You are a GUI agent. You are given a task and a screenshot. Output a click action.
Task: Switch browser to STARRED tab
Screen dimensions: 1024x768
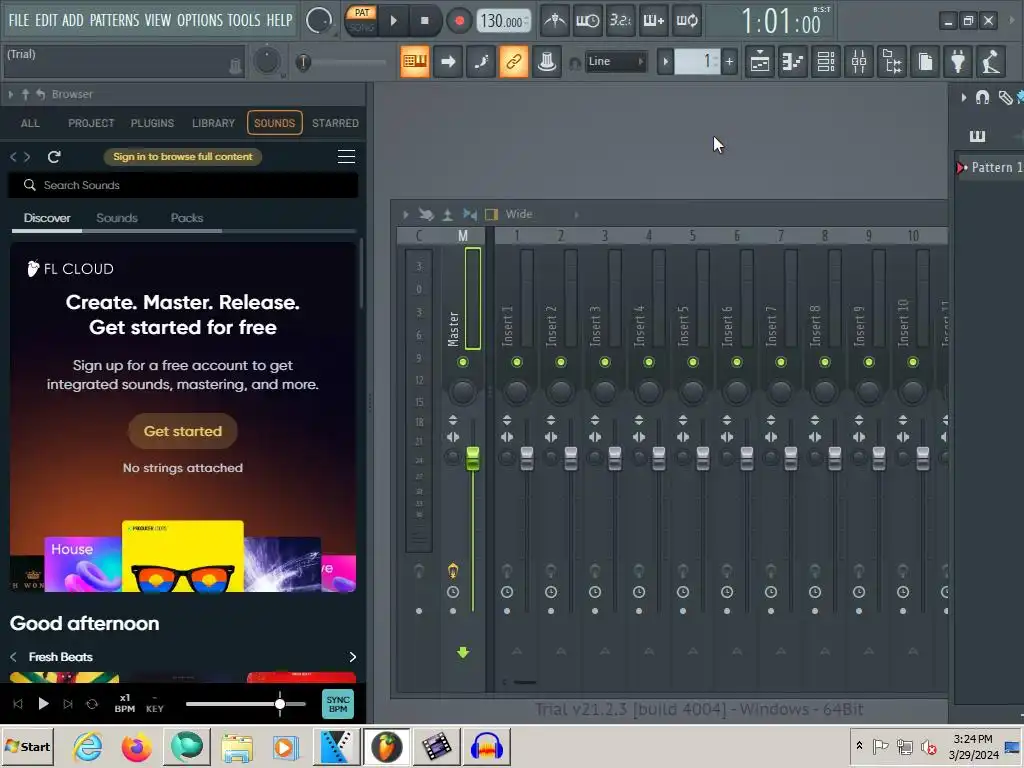pos(335,123)
